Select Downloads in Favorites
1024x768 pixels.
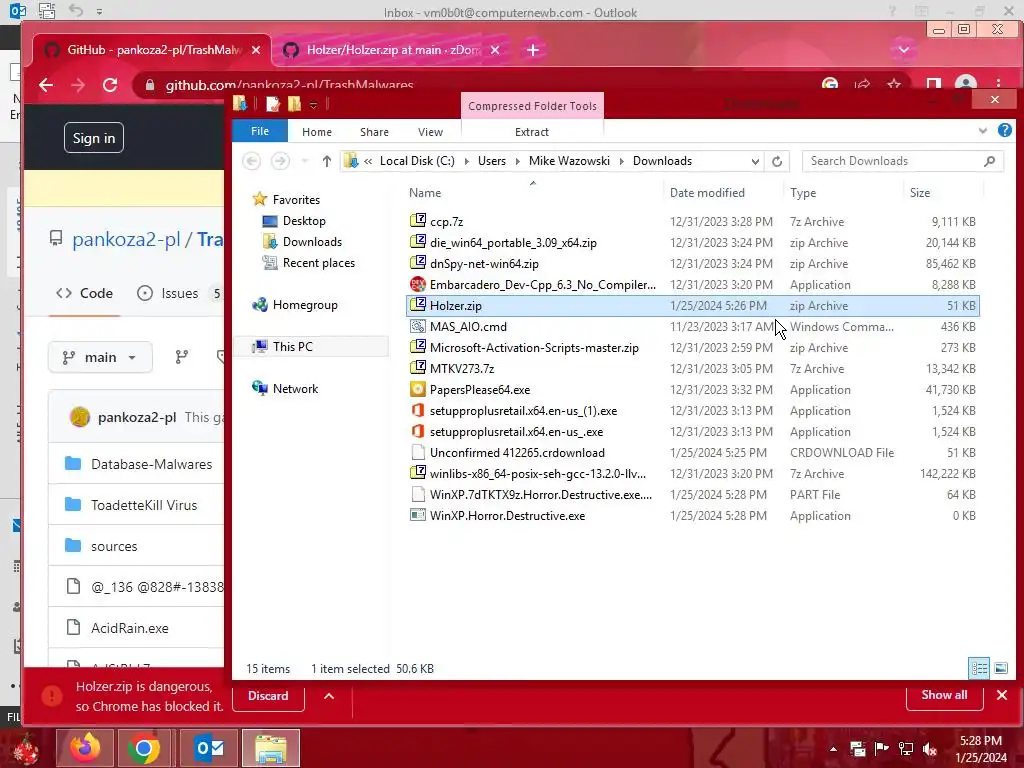(x=312, y=242)
